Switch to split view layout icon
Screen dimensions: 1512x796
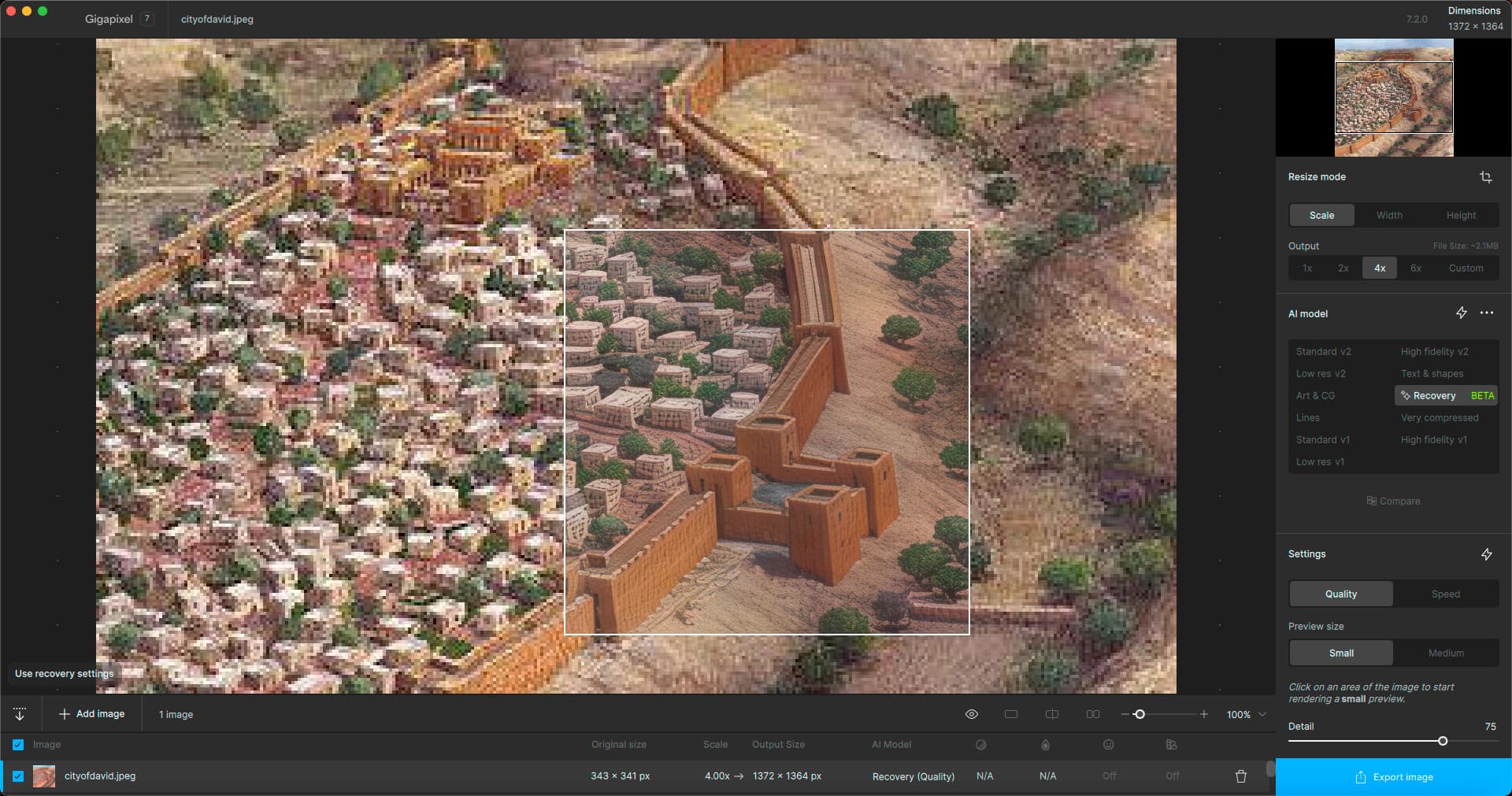pyautogui.click(x=1051, y=714)
